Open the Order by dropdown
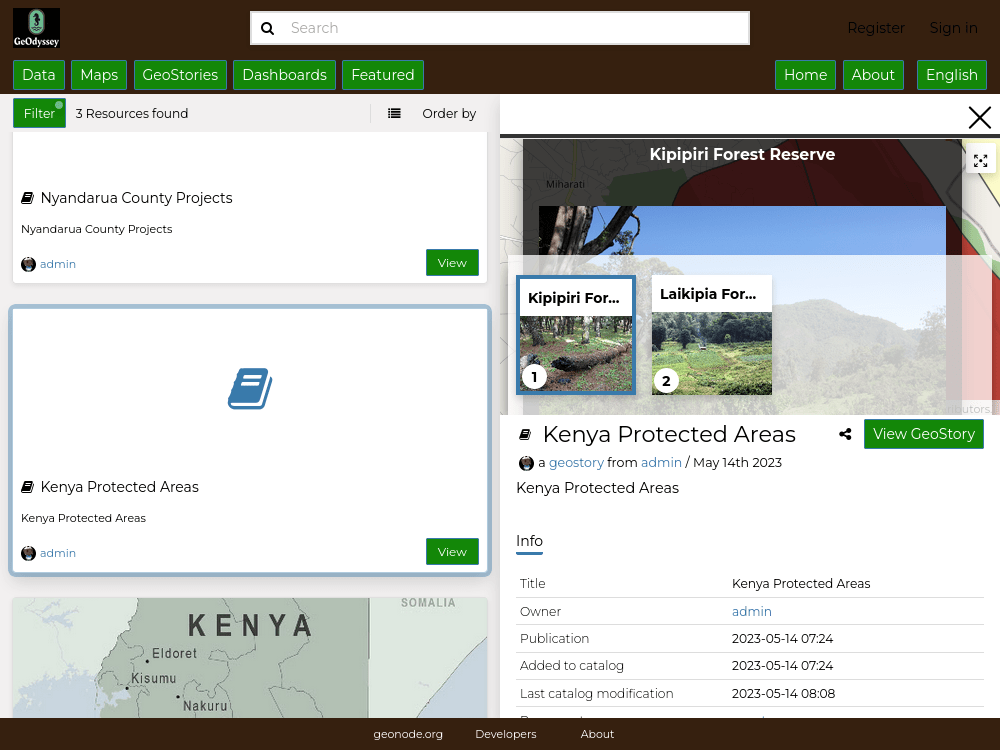Image resolution: width=1000 pixels, height=750 pixels. tap(448, 113)
